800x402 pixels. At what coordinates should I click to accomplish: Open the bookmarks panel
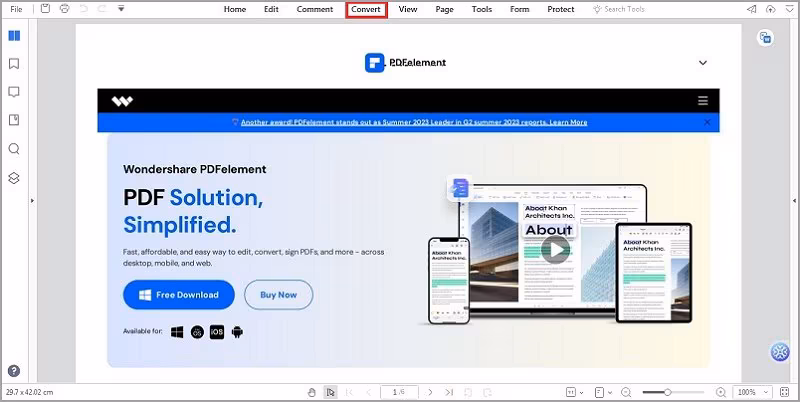click(14, 64)
